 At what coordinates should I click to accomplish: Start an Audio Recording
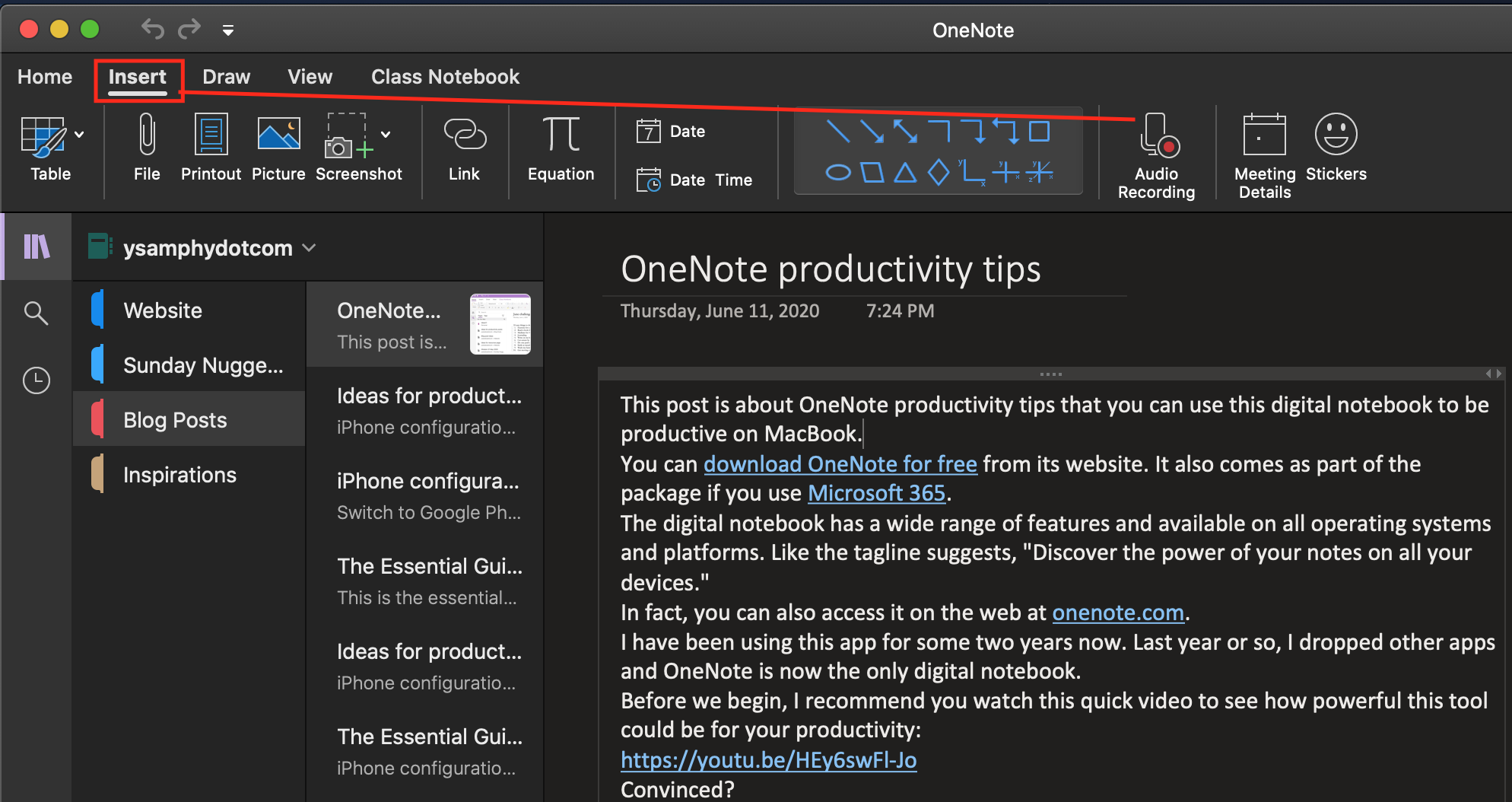(1156, 157)
